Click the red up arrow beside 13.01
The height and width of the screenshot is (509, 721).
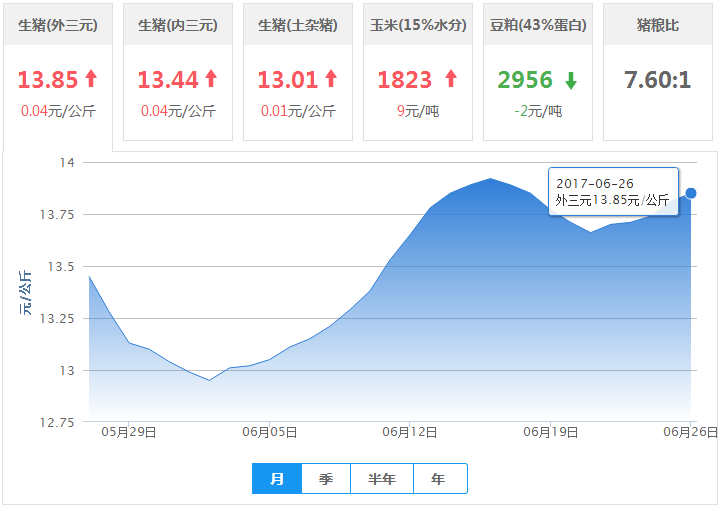pyautogui.click(x=331, y=80)
